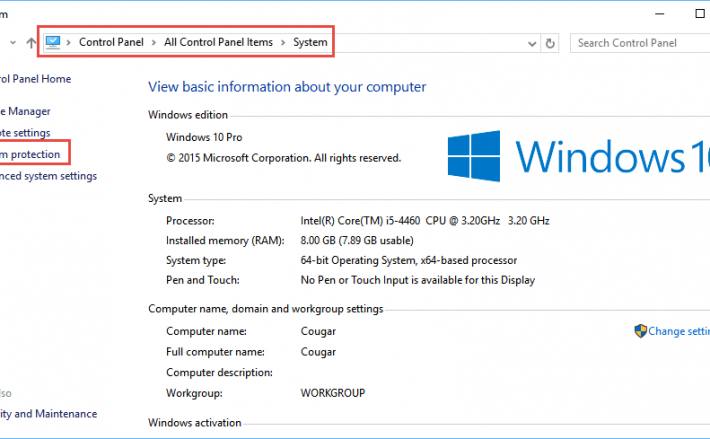710x439 pixels.
Task: Open the recent locations dropdown arrow
Action: (x=13, y=43)
